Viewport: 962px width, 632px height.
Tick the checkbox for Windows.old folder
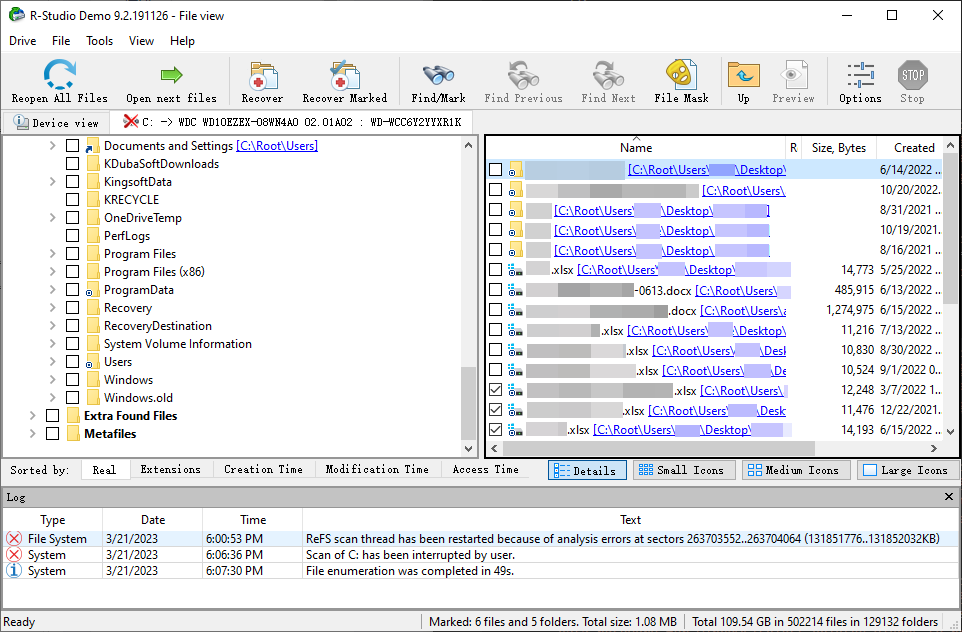(72, 398)
